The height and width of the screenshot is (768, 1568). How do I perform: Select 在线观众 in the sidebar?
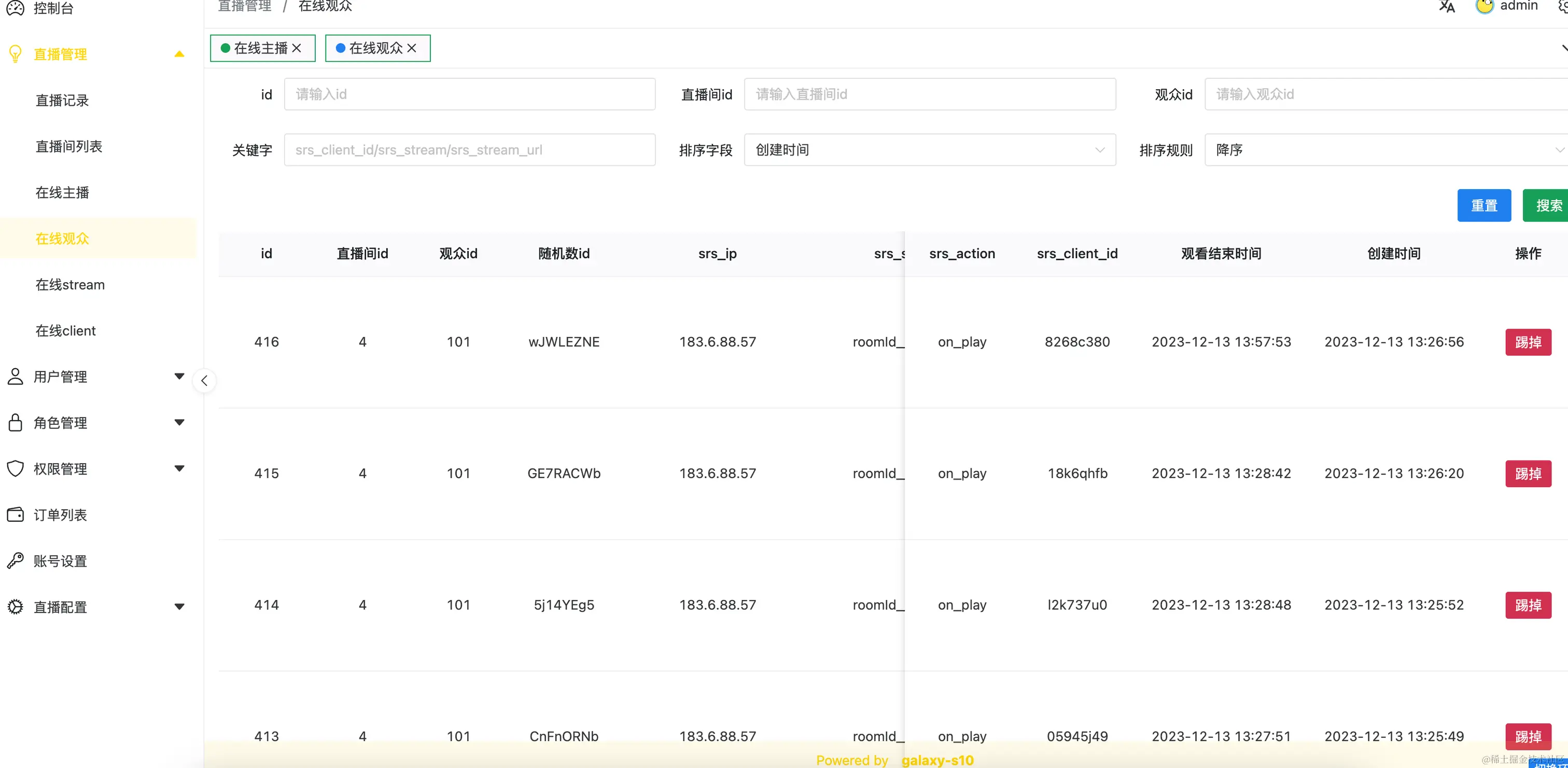(x=62, y=239)
